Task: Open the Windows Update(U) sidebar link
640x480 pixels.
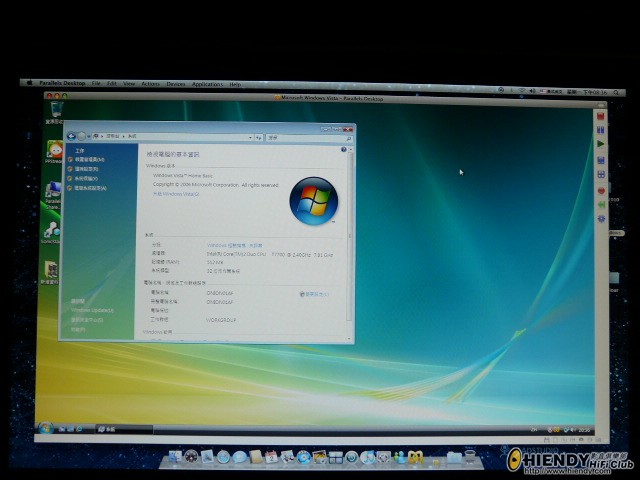Action: pos(92,310)
